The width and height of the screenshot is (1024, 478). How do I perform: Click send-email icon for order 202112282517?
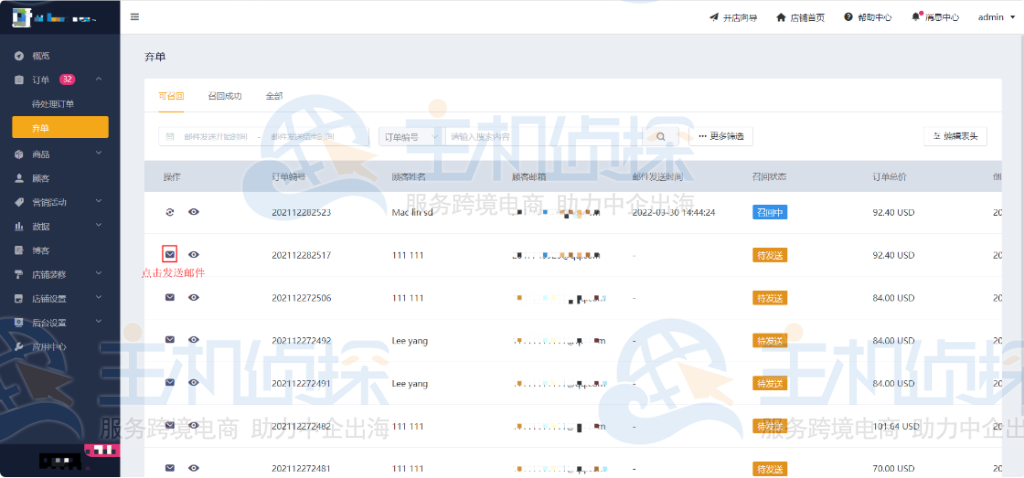point(170,255)
